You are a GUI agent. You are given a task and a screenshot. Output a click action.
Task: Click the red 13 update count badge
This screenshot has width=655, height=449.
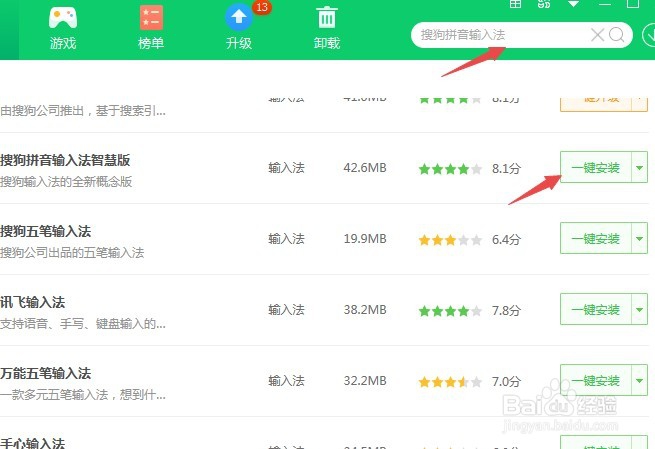coord(262,7)
